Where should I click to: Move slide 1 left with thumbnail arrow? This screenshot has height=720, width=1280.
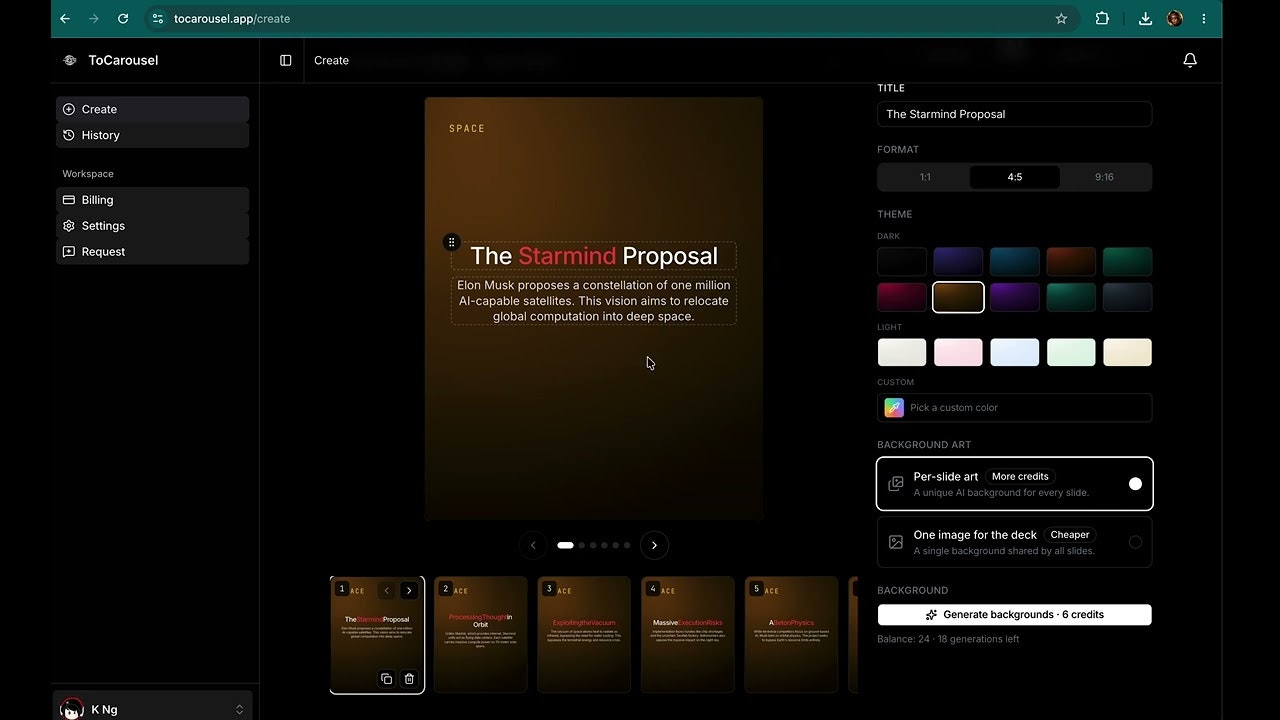coord(386,590)
